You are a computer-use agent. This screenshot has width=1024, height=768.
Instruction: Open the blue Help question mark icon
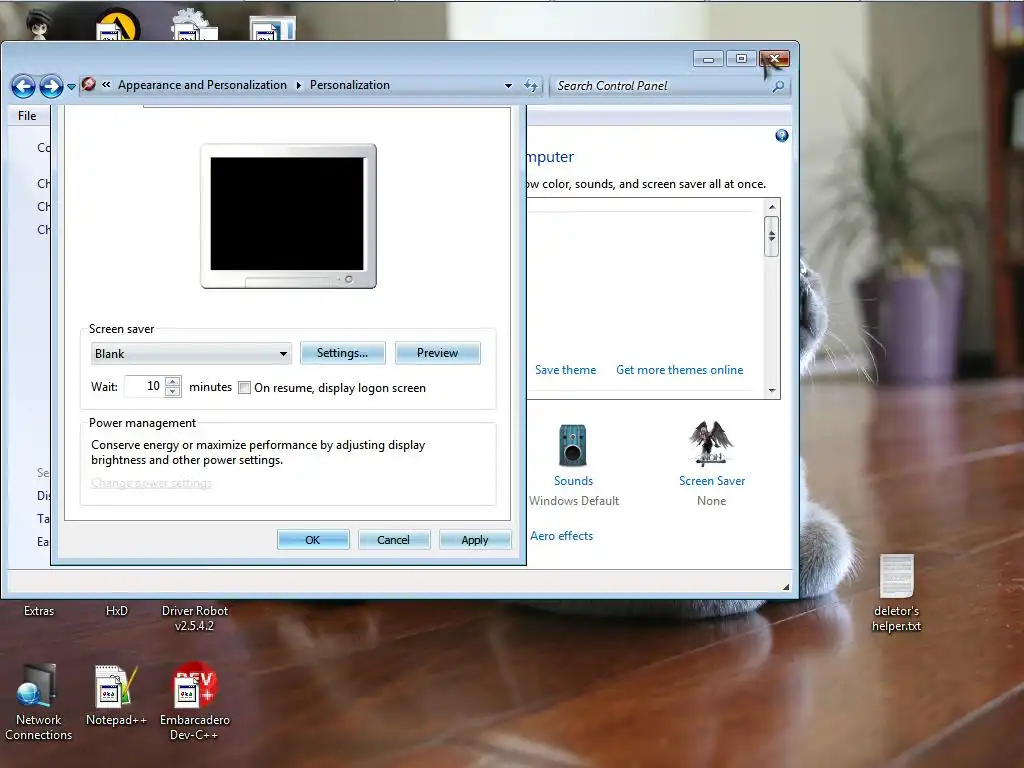(782, 136)
